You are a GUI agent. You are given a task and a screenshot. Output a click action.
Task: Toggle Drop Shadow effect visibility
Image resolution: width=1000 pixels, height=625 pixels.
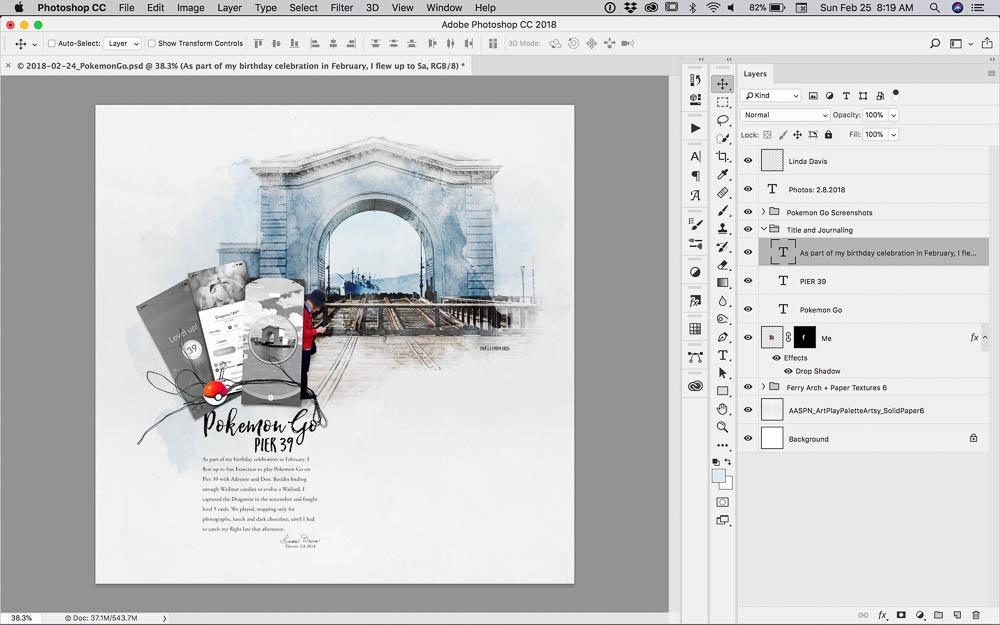pos(788,371)
